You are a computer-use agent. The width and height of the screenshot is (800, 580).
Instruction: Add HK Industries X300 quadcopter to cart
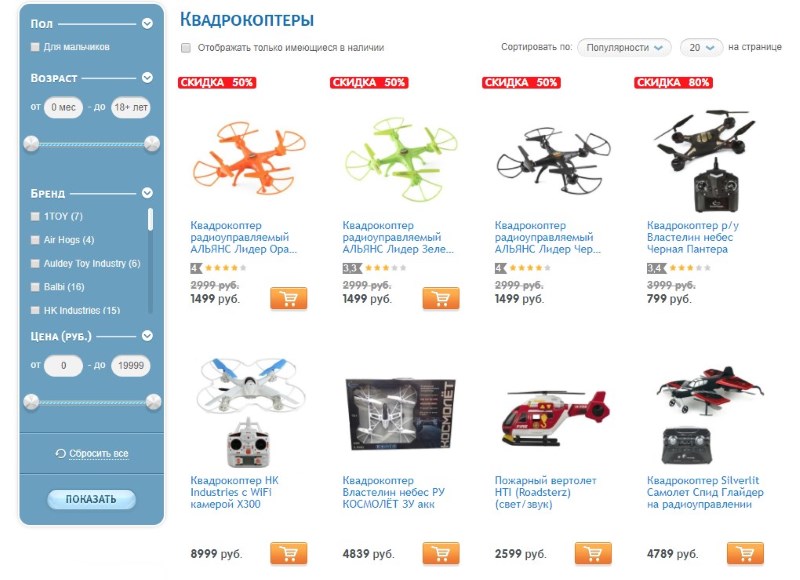(x=289, y=553)
